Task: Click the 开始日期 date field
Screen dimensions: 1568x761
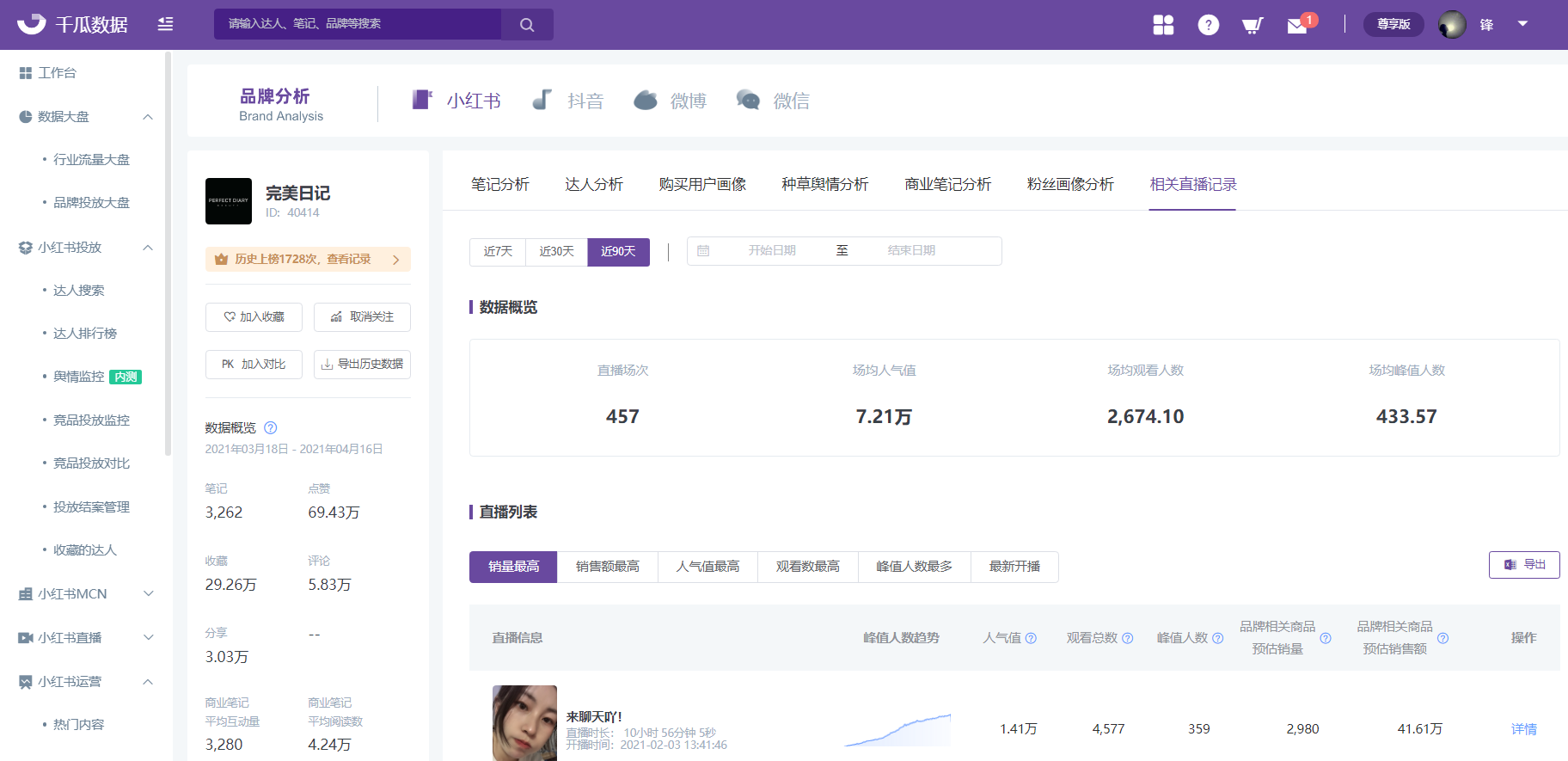Action: (772, 250)
